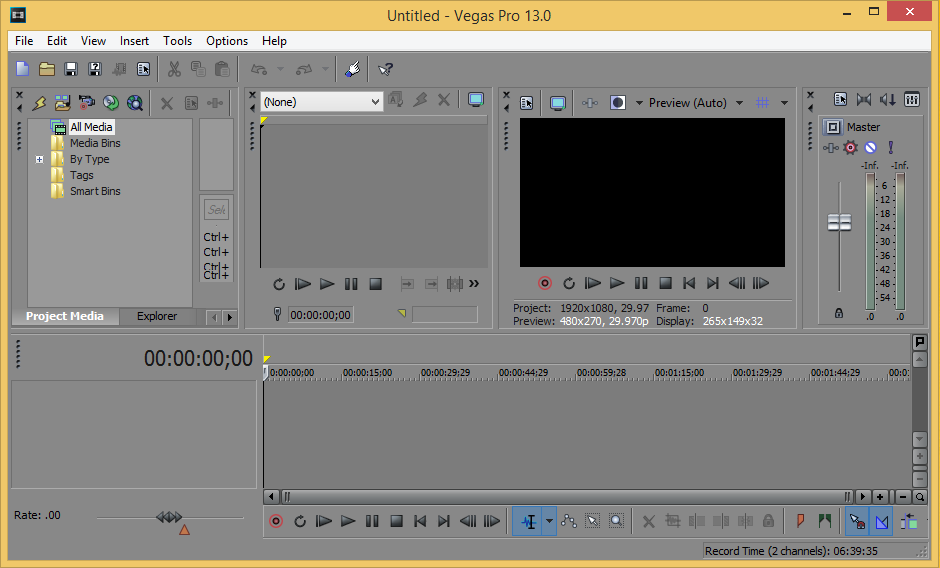Click the Capture Video camera icon

point(86,103)
